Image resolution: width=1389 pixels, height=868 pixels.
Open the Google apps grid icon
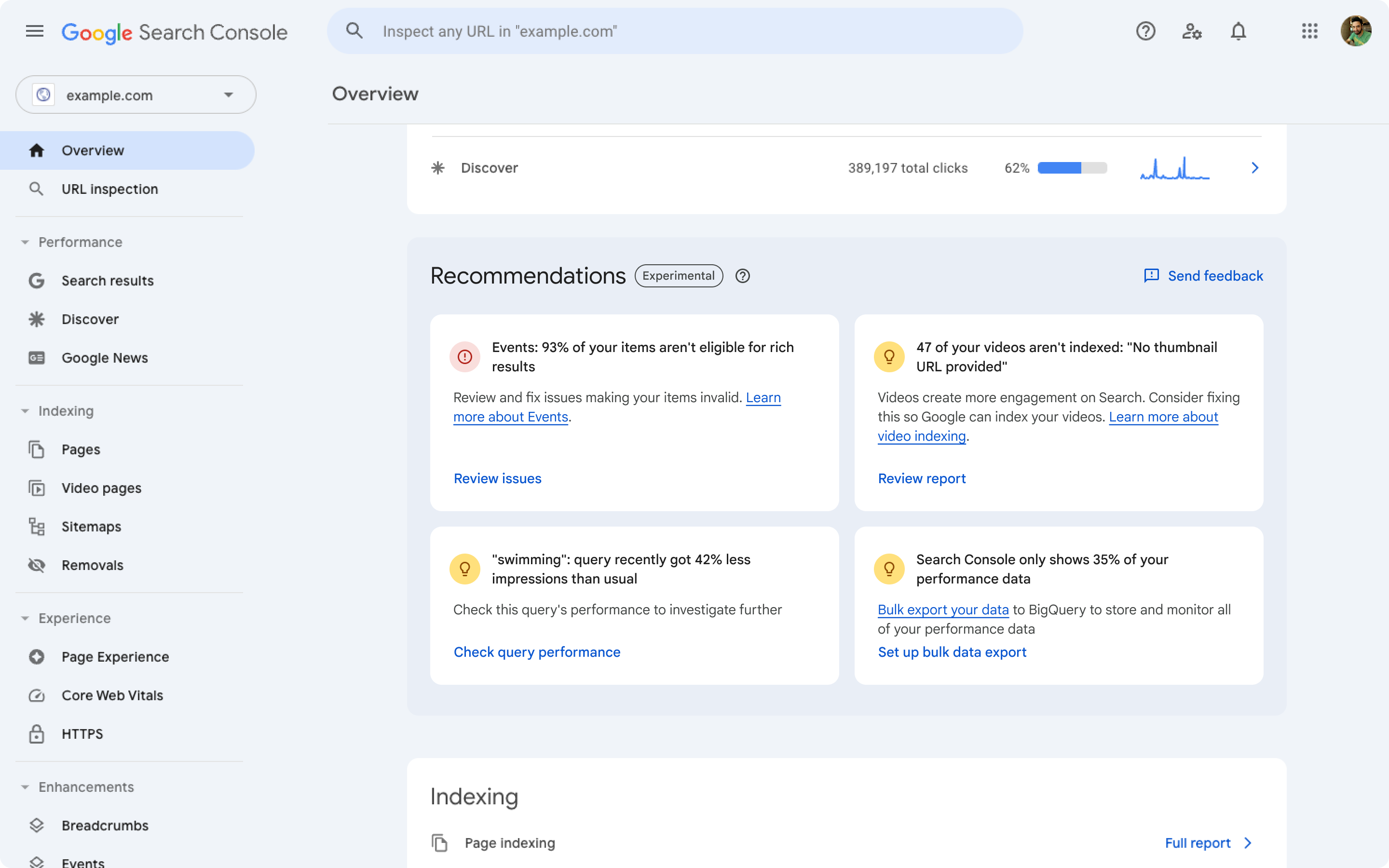(1309, 31)
